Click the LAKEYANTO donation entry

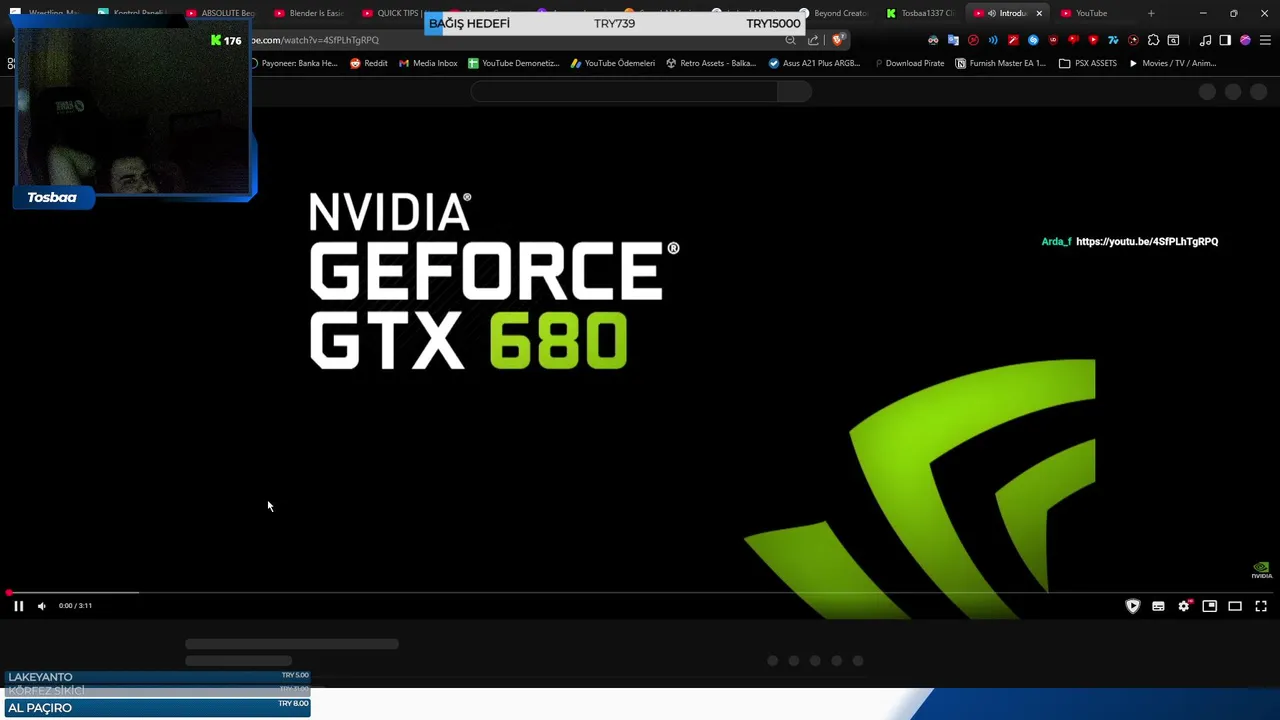click(158, 677)
